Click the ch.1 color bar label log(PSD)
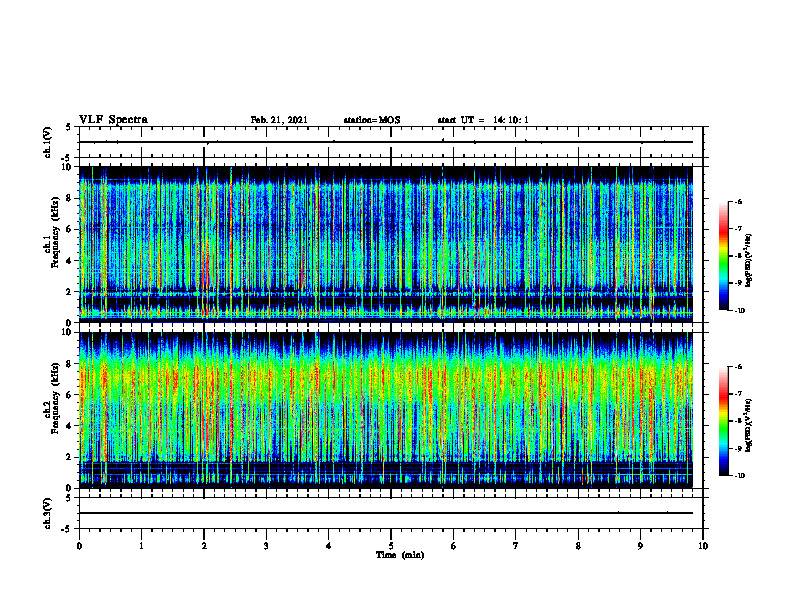This screenshot has height=612, width=792. [749, 261]
